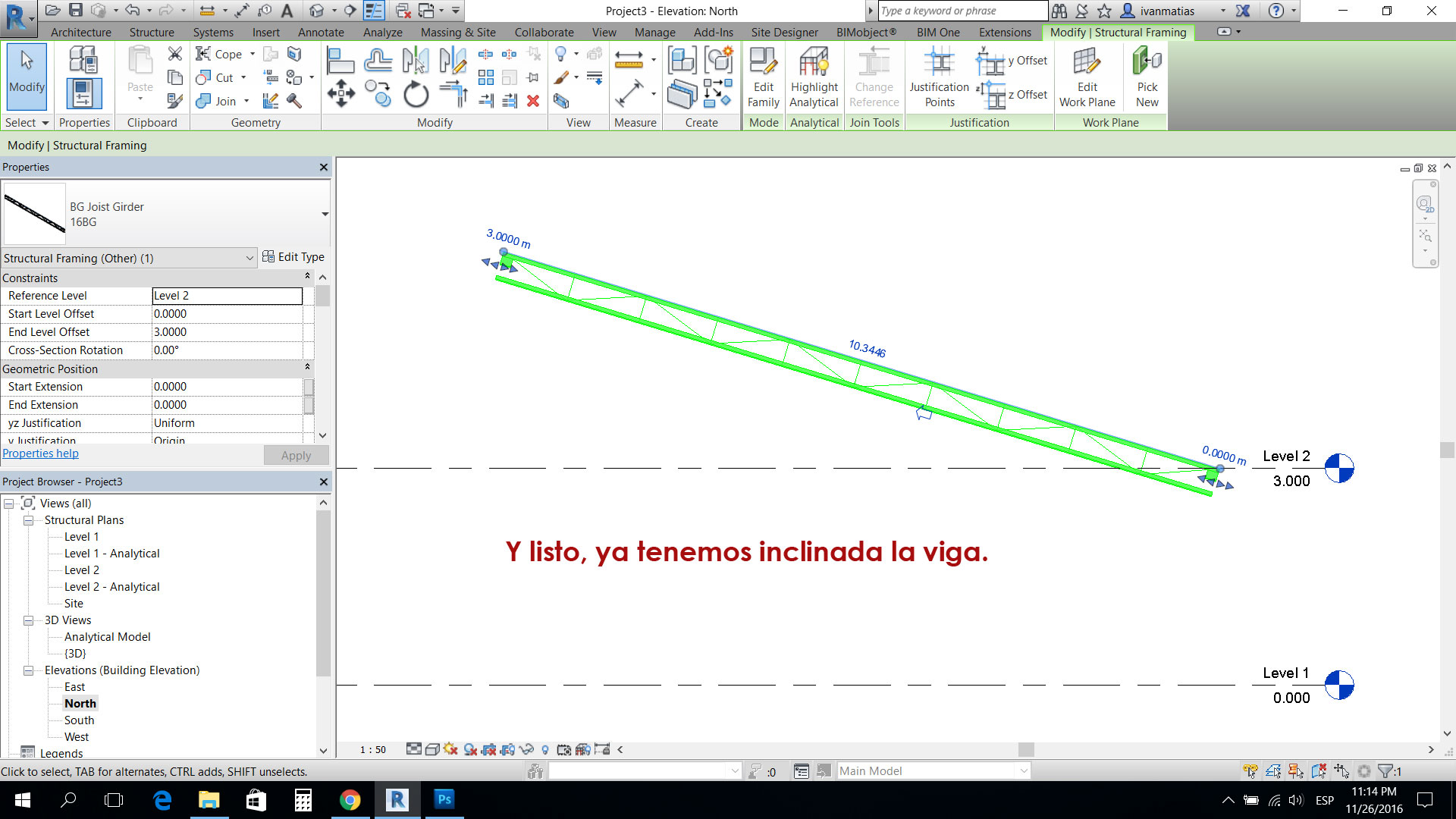Toggle Temporary Hide/Isolate glasses icon
The height and width of the screenshot is (819, 1456).
(526, 749)
